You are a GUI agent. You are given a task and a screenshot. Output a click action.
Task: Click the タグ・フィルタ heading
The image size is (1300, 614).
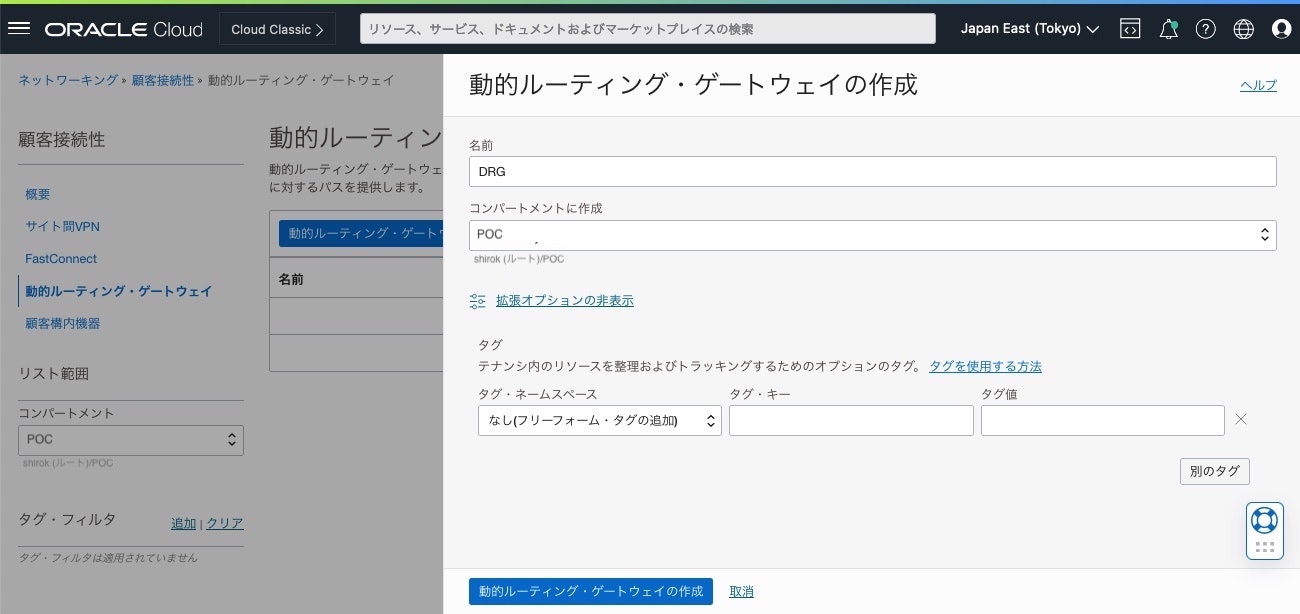67,519
